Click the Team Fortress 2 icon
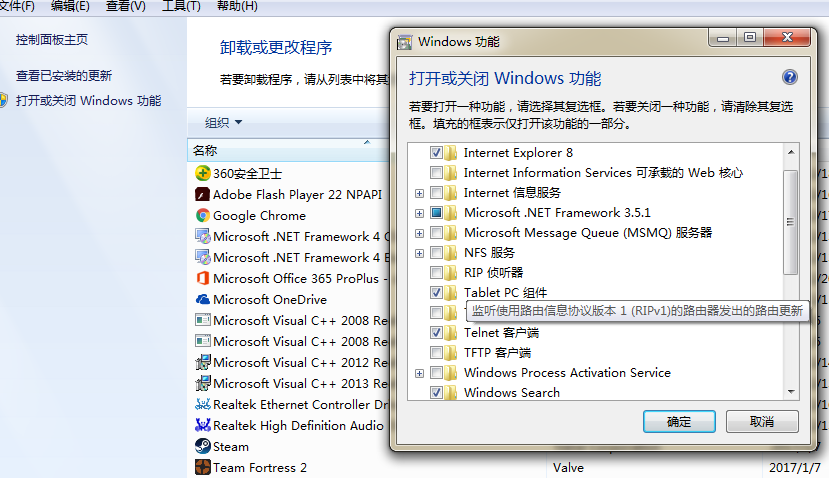This screenshot has height=478, width=829. pos(202,467)
